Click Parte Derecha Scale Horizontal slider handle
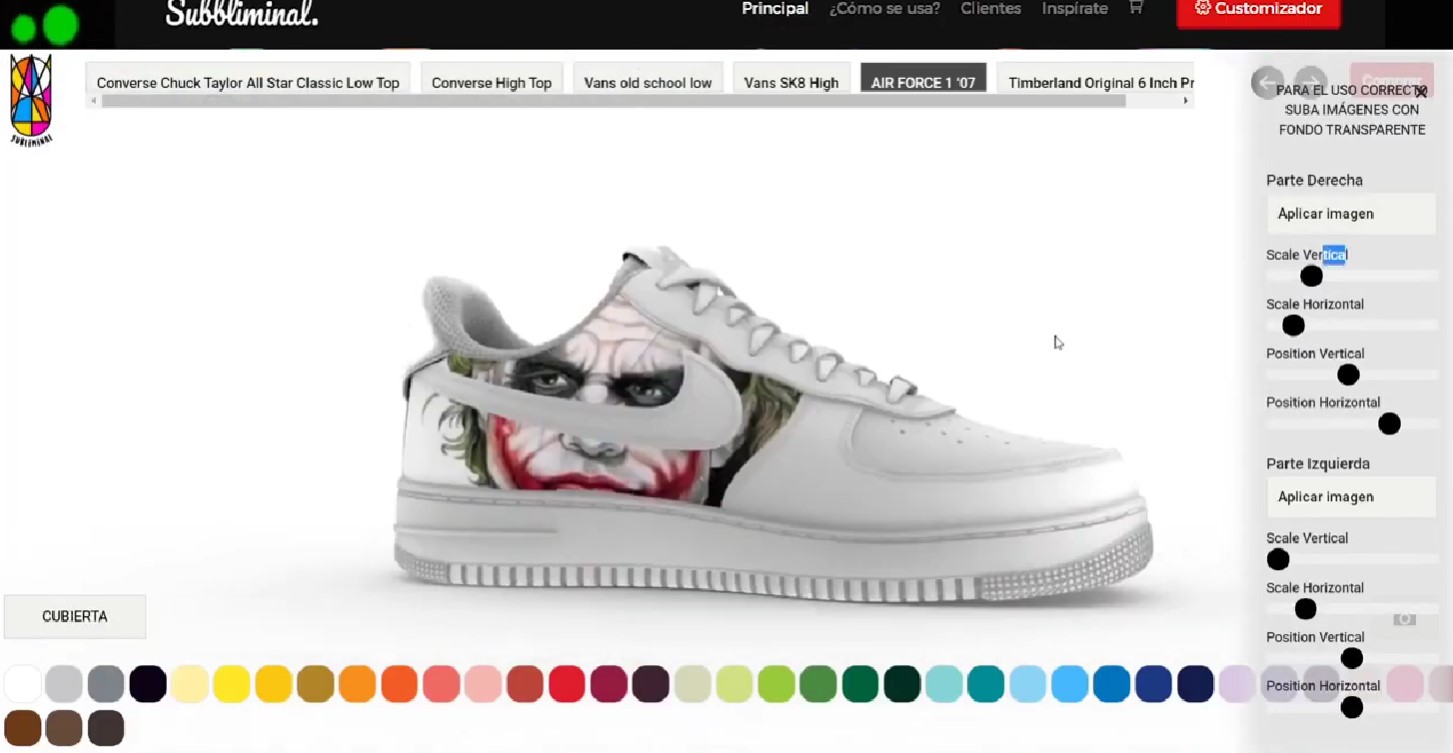This screenshot has height=753, width=1453. (x=1293, y=325)
